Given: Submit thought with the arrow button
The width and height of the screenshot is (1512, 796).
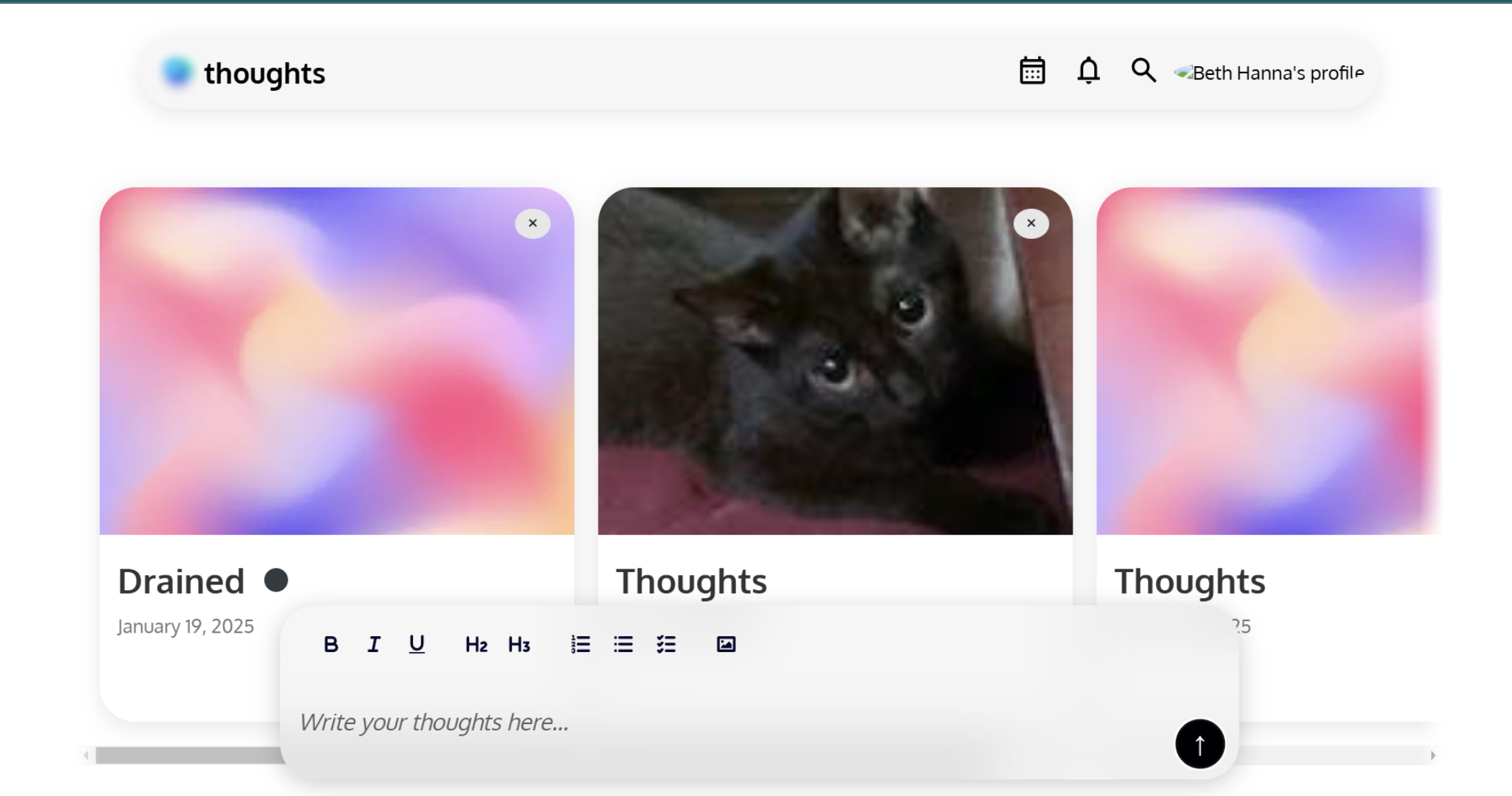Looking at the screenshot, I should pyautogui.click(x=1200, y=744).
